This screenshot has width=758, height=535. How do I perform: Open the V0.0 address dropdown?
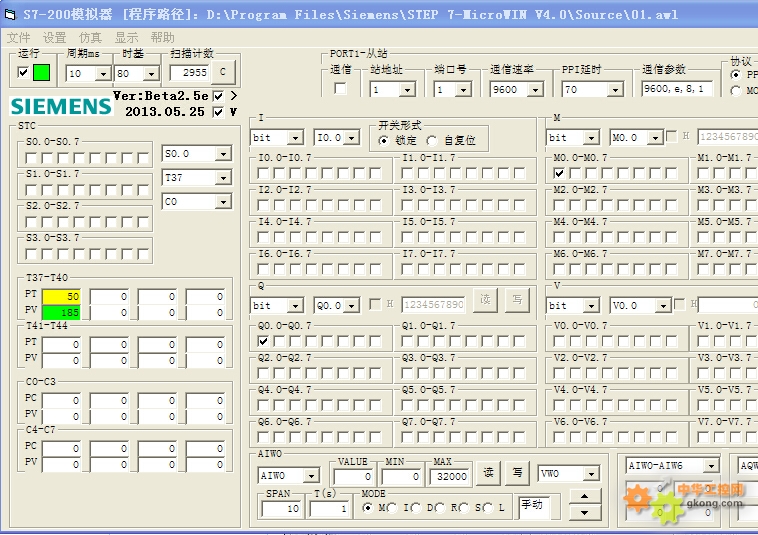[663, 305]
